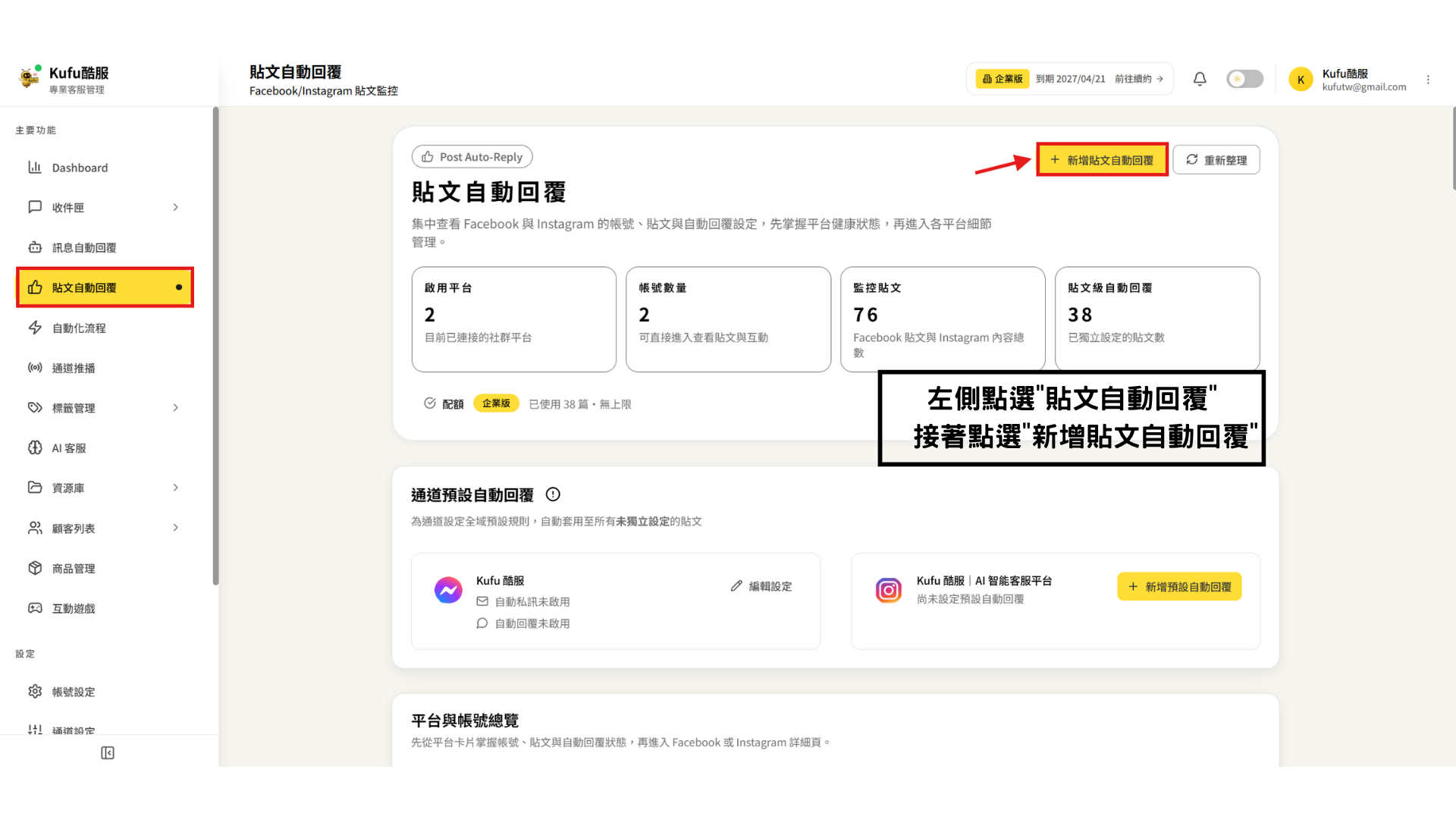
Task: Expand the 顧客列表 submenu chevron
Action: 176,528
